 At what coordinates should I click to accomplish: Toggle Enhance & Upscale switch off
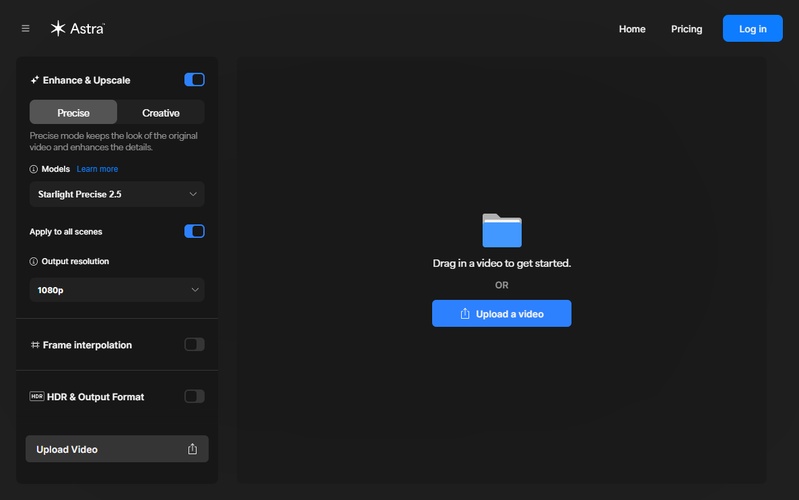tap(195, 80)
